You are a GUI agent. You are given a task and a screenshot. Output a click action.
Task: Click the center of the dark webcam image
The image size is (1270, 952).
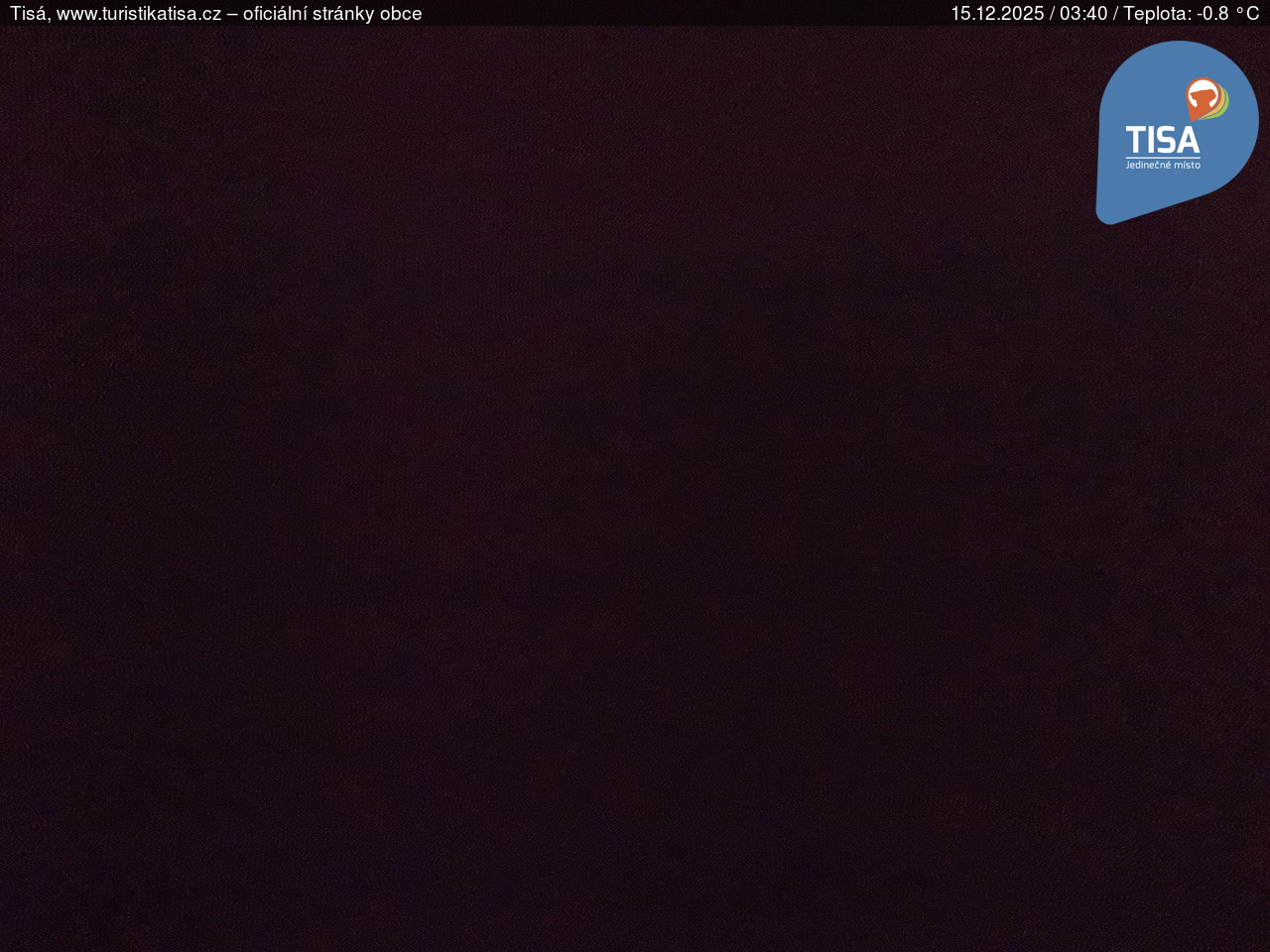(635, 486)
